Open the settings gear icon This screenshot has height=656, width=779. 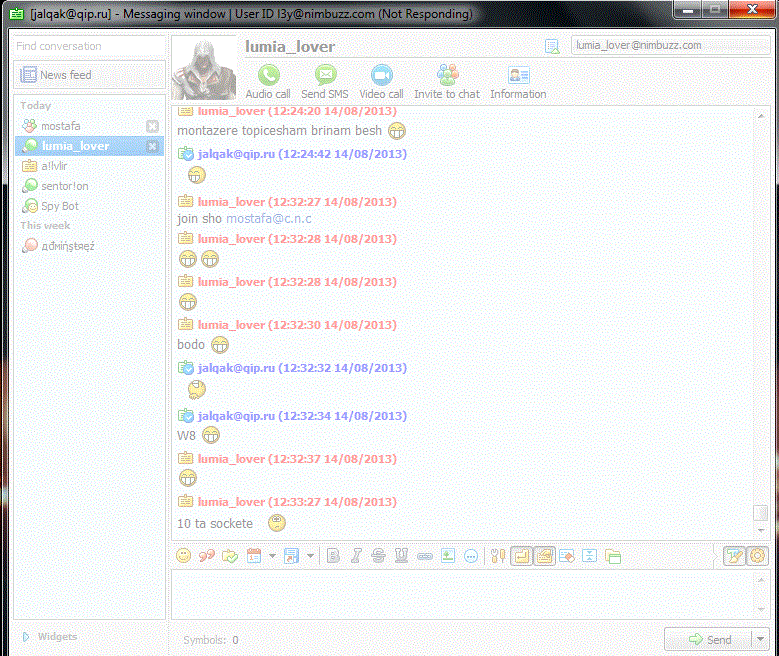click(758, 556)
